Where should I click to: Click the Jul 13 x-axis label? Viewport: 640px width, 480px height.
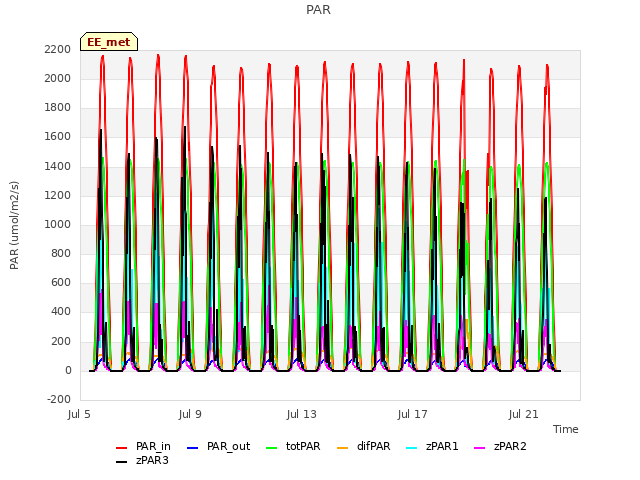point(302,415)
